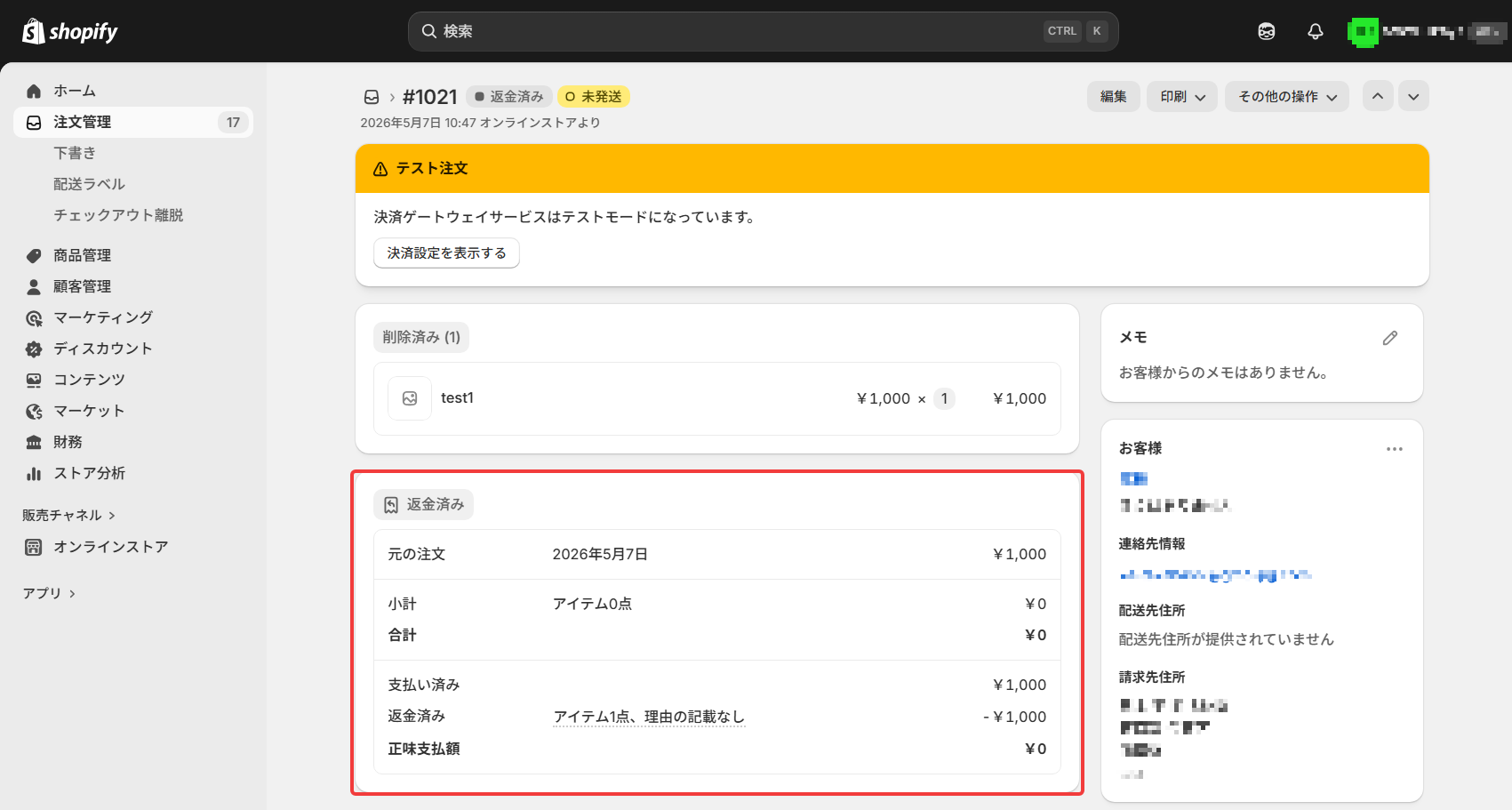
Task: Click the 17 orders count badge
Action: tap(233, 122)
